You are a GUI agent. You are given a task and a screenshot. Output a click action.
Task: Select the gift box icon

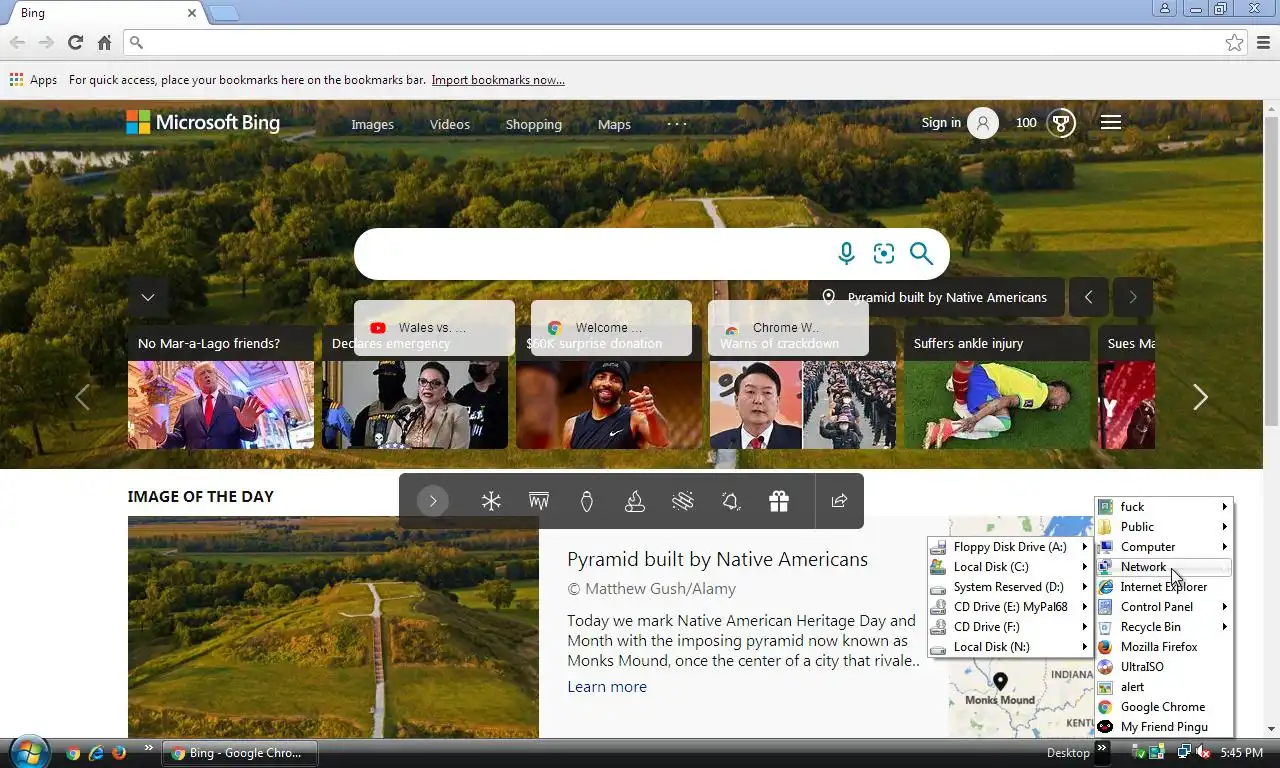779,501
